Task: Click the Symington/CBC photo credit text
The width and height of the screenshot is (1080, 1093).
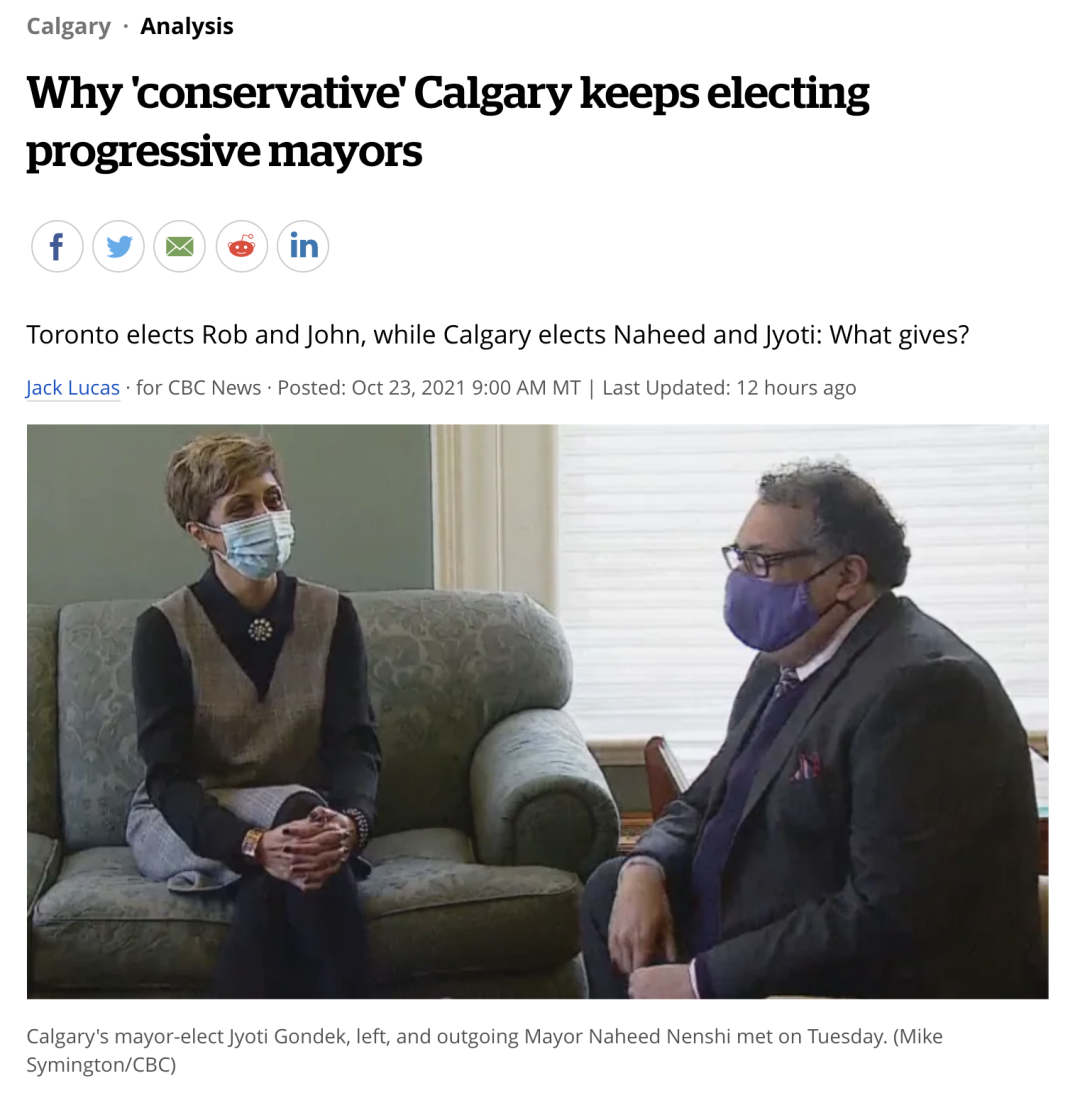Action: [101, 1065]
